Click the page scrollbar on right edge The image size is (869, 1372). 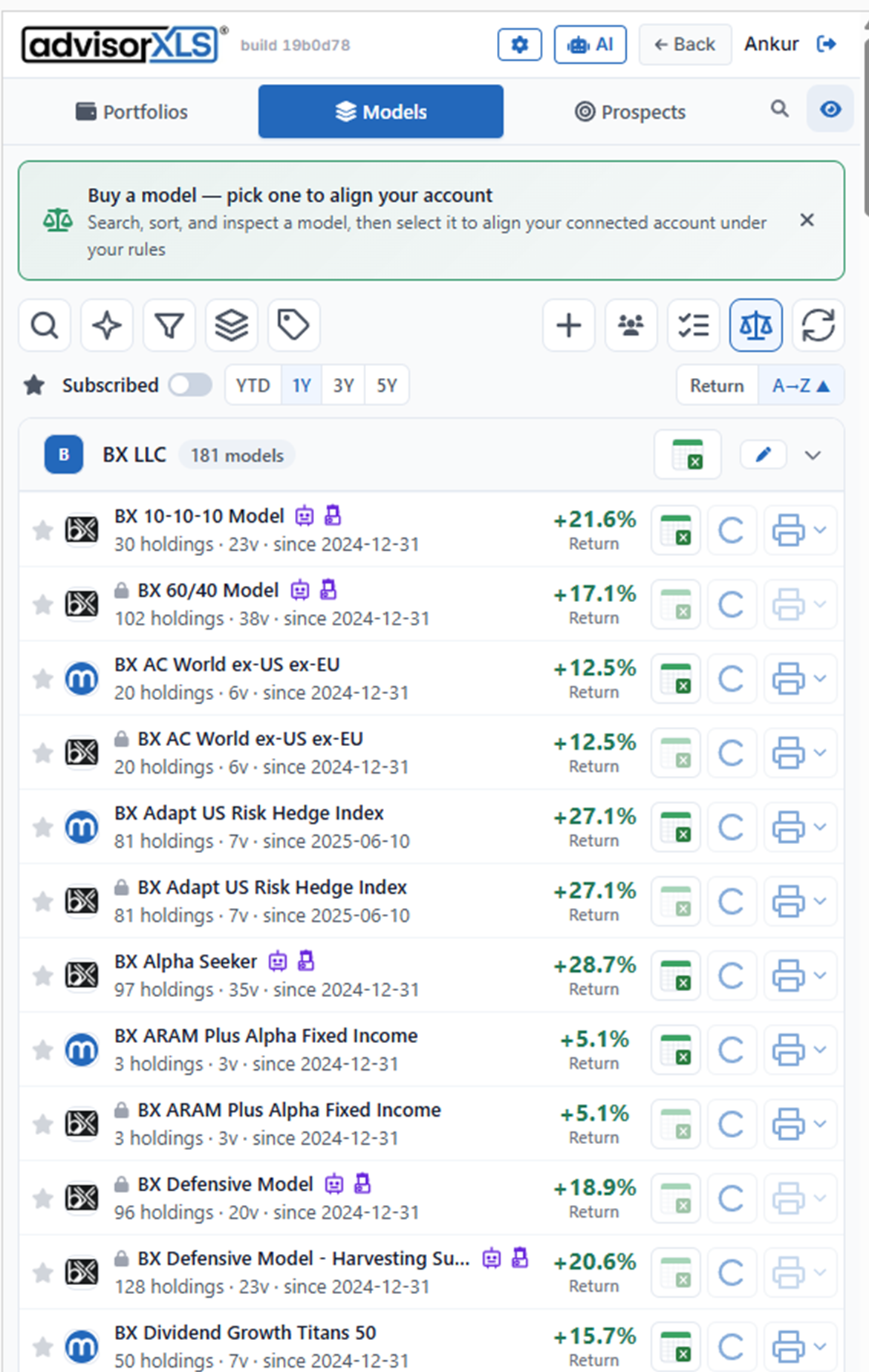(865, 126)
